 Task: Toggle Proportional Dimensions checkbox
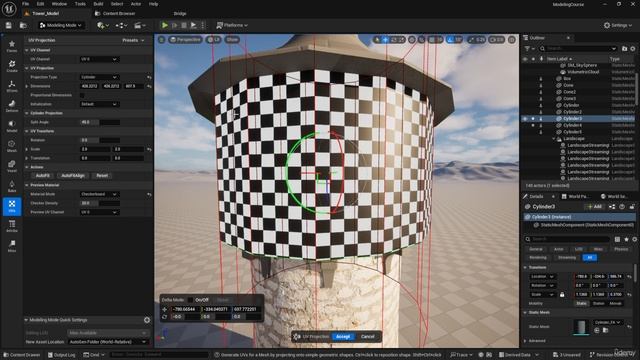pos(82,95)
